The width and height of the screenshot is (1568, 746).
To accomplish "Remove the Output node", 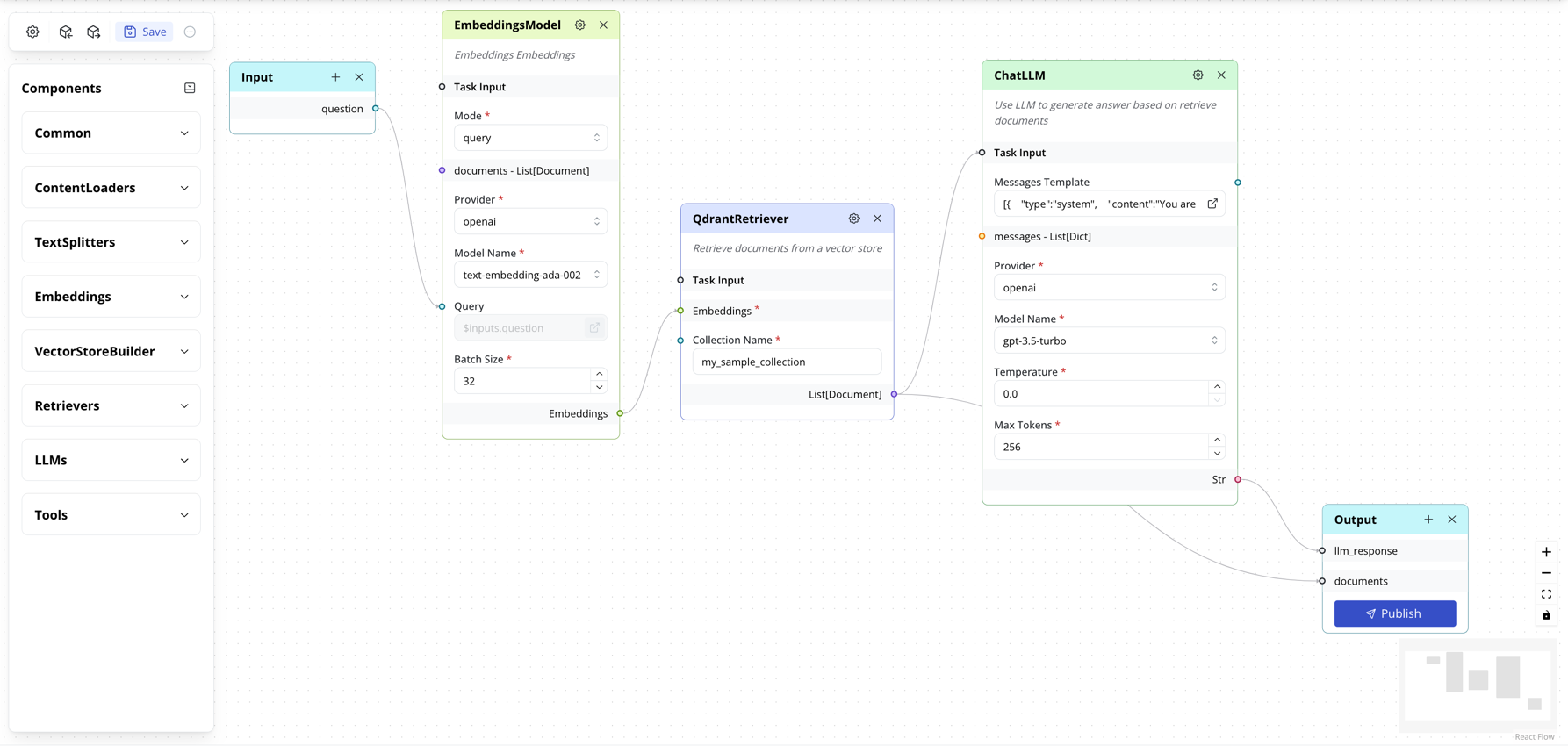I will point(1452,520).
